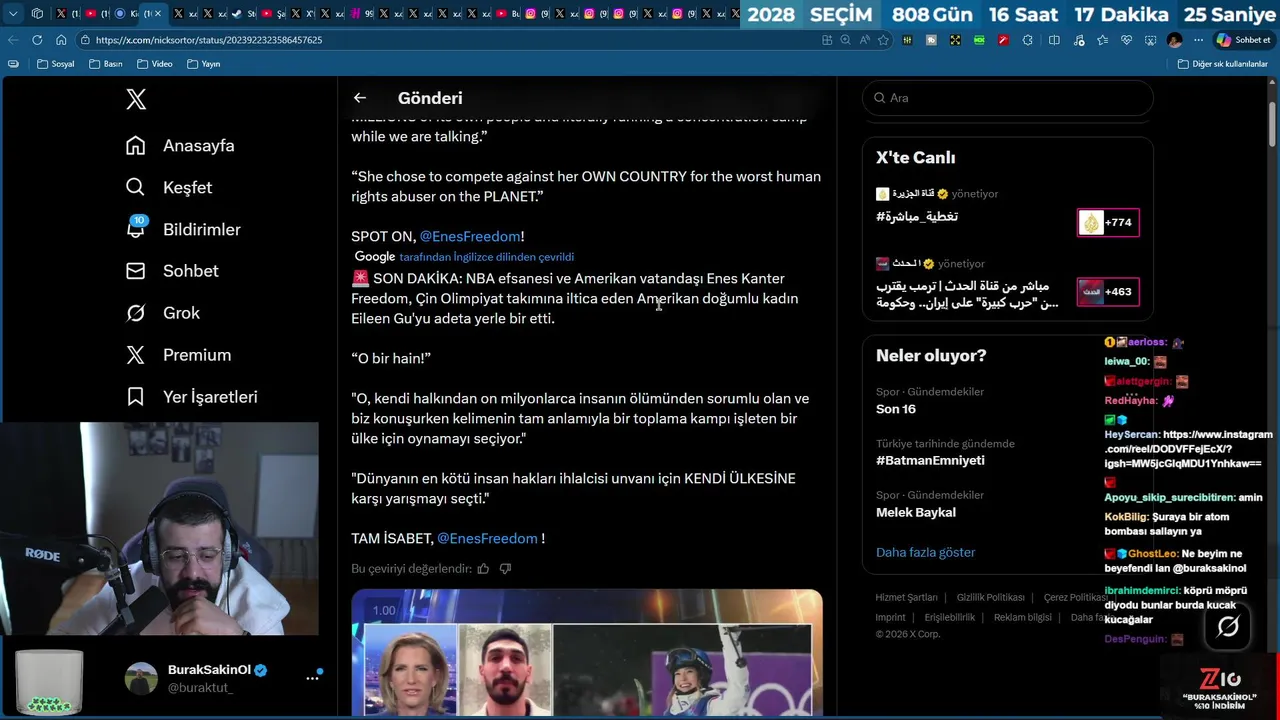Open the live stream with +774 badge
Viewport: 1280px width, 720px height.
pos(1108,222)
